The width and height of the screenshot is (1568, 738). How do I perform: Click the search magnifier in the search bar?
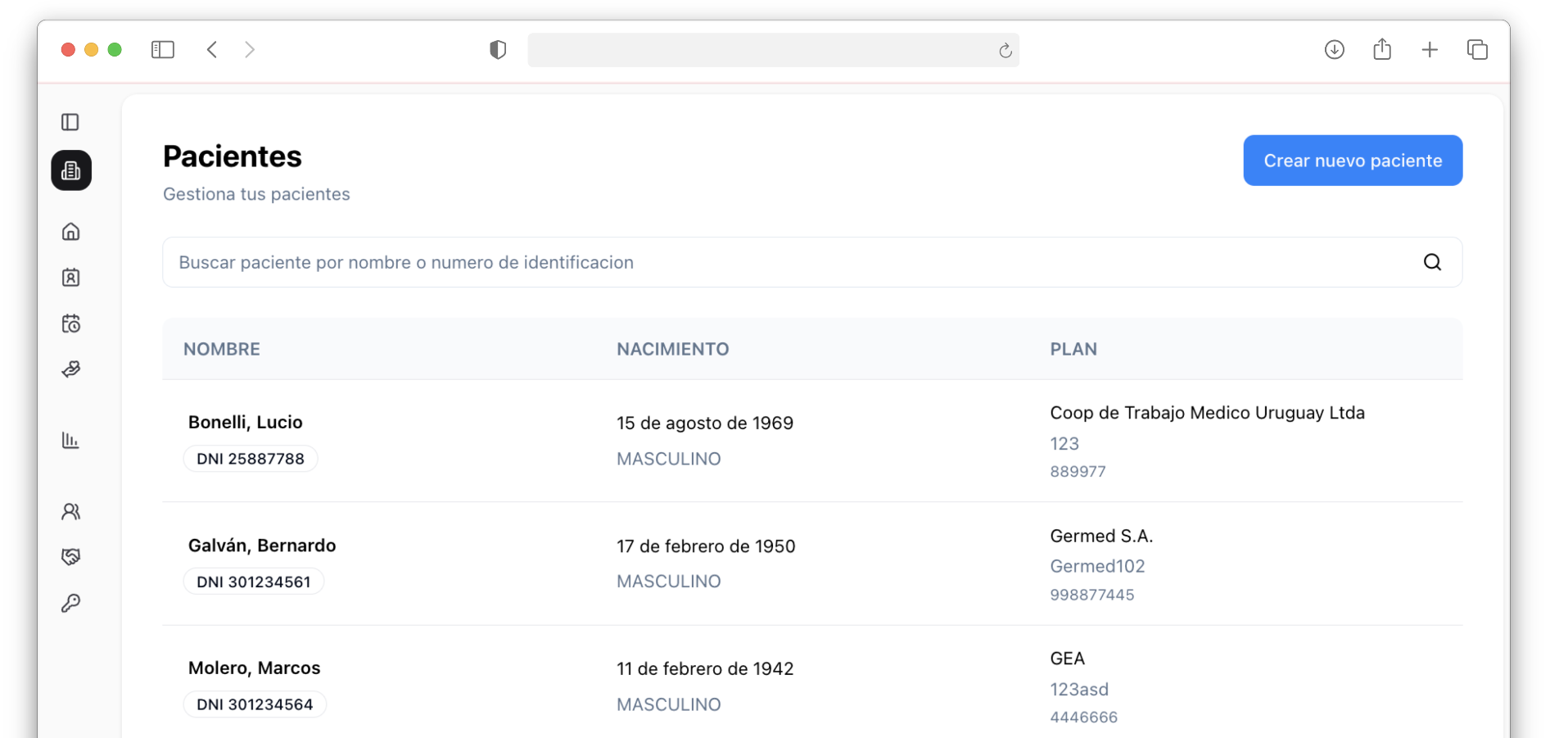coord(1431,261)
